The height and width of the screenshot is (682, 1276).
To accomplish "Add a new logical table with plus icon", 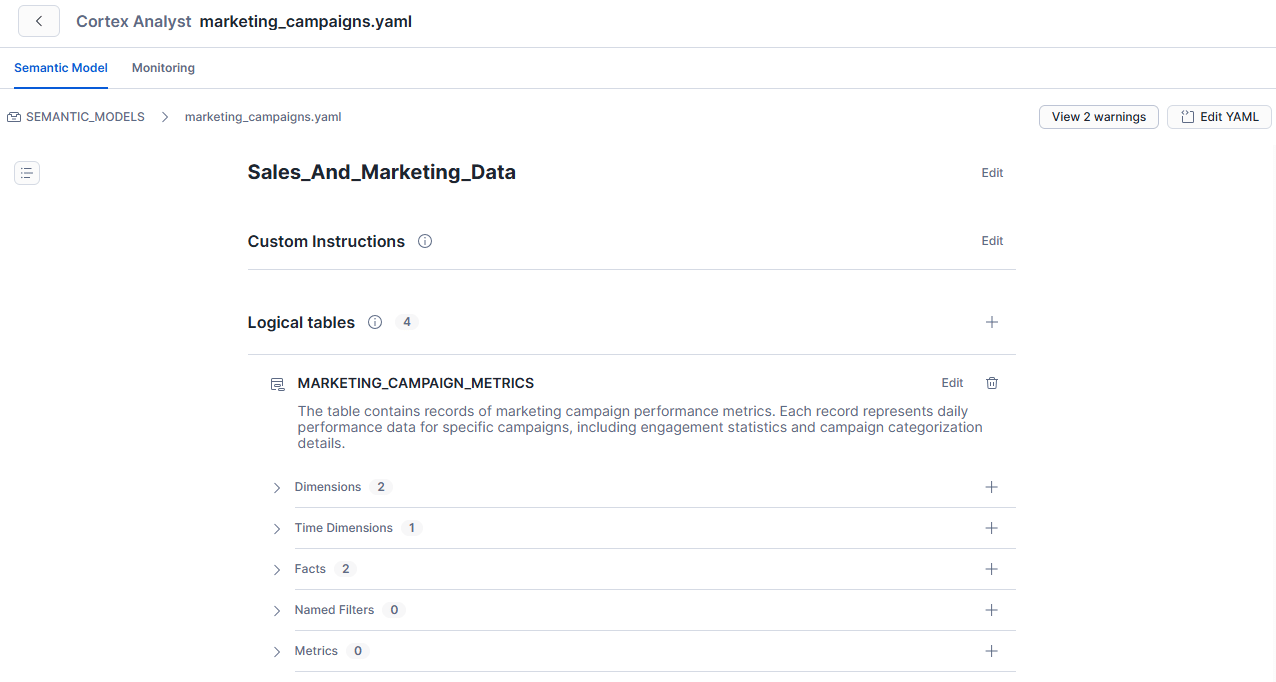I will 991,322.
